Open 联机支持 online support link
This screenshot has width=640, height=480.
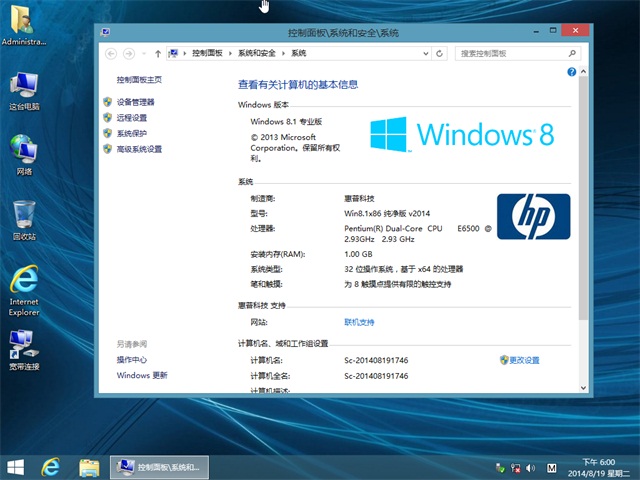359,322
